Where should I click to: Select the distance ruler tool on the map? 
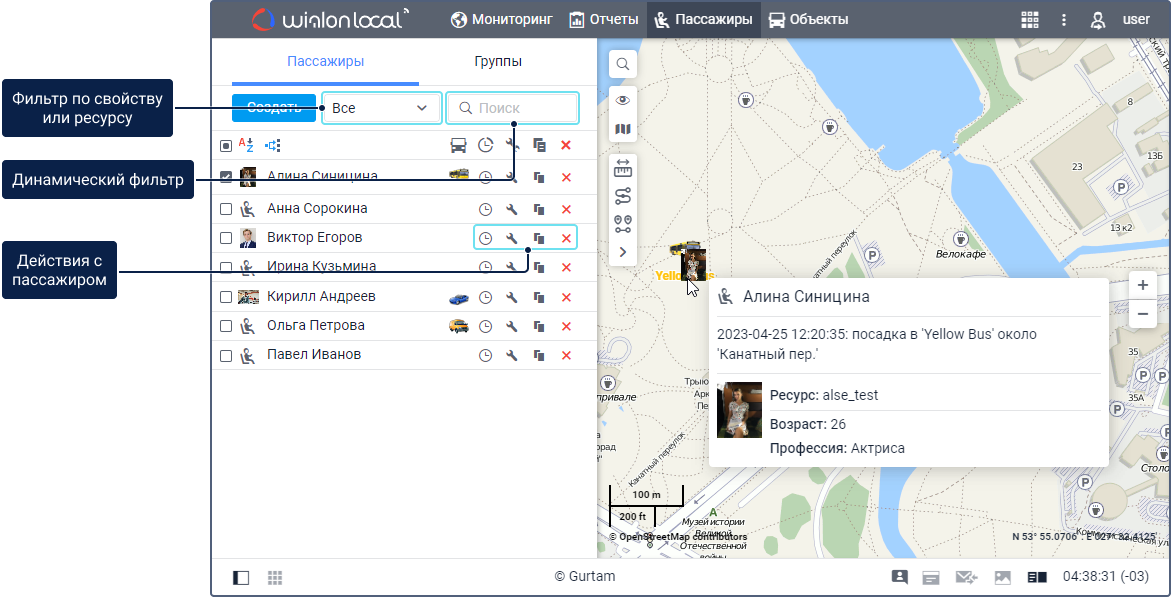622,167
